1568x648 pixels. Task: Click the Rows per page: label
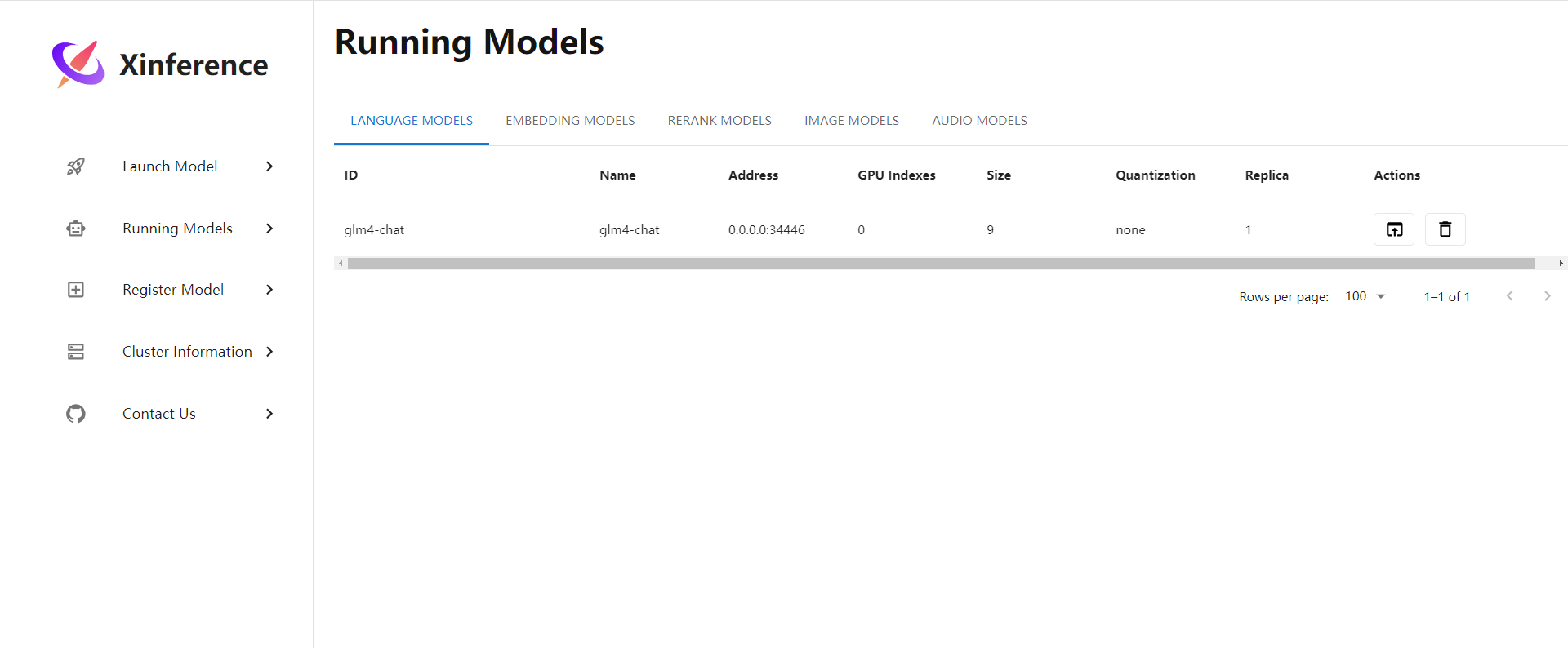pyautogui.click(x=1284, y=297)
